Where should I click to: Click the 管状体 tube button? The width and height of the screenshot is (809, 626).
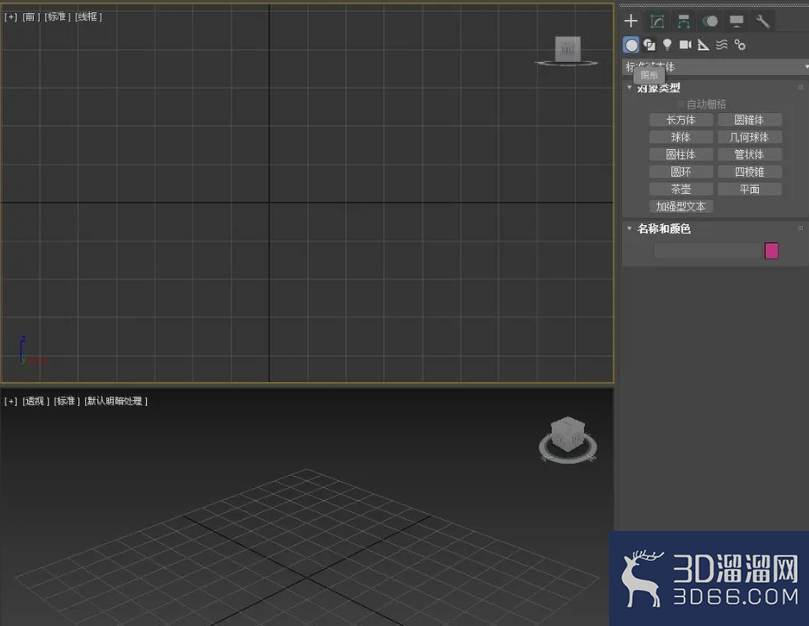tap(749, 154)
